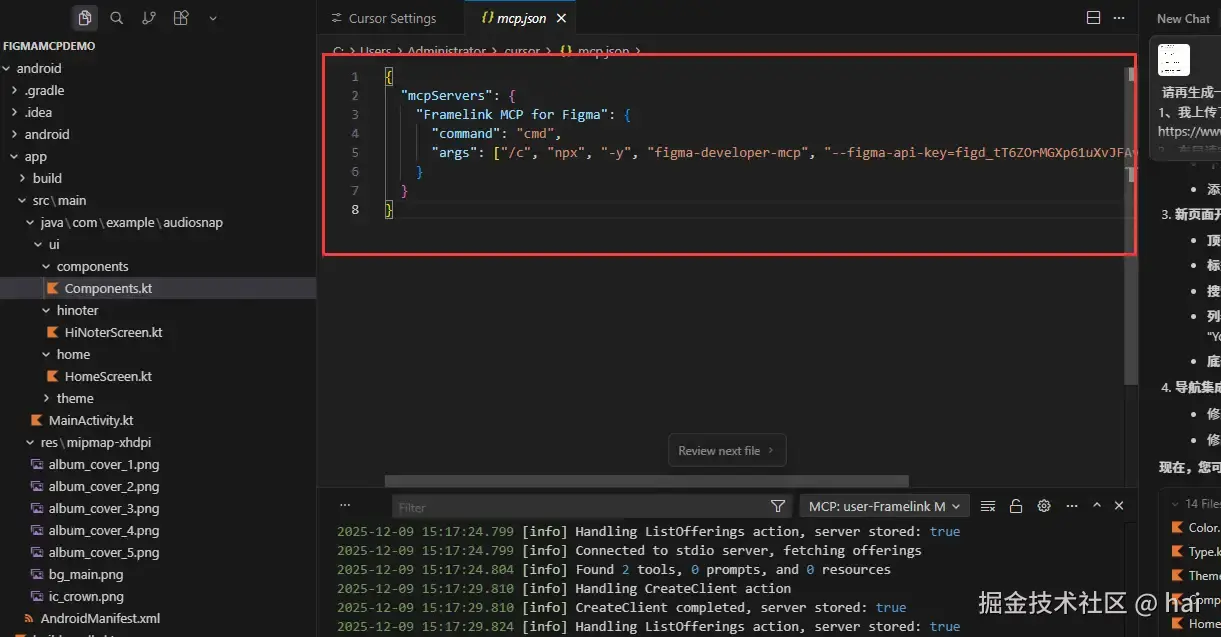Image resolution: width=1221 pixels, height=637 pixels.
Task: Open album_cover_1.png
Action: point(104,464)
